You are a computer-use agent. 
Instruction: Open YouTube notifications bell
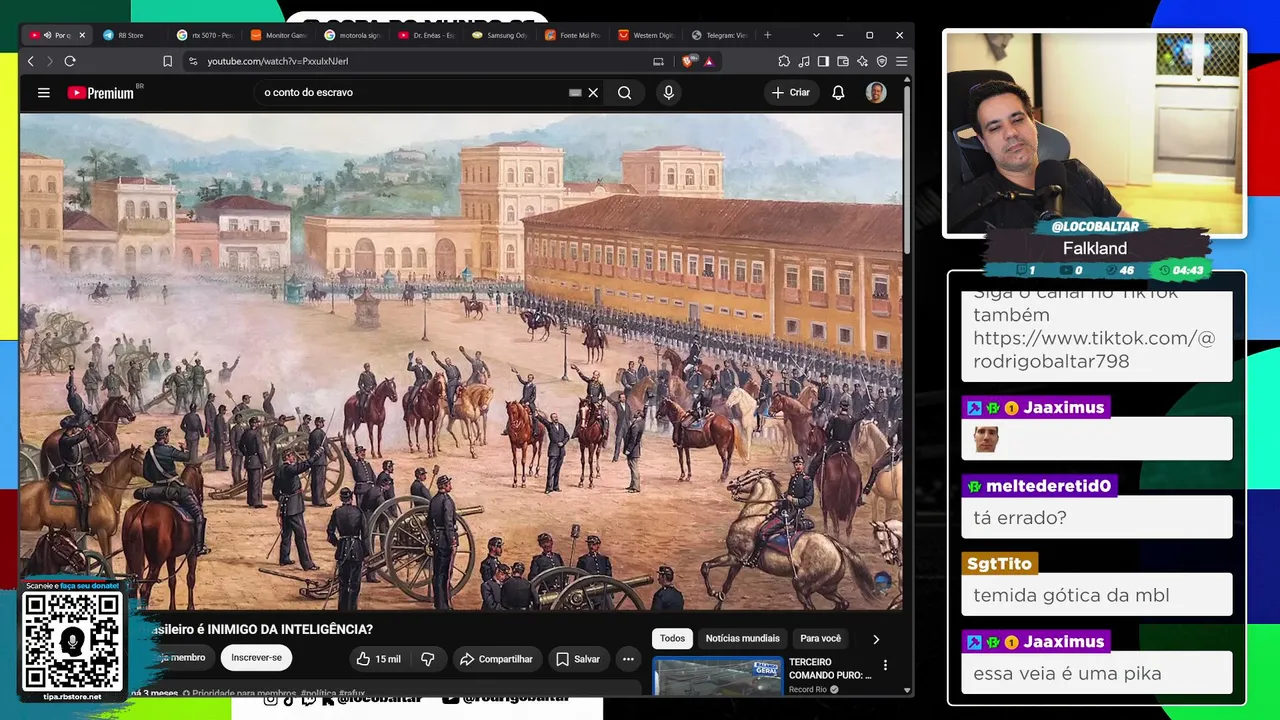(838, 93)
